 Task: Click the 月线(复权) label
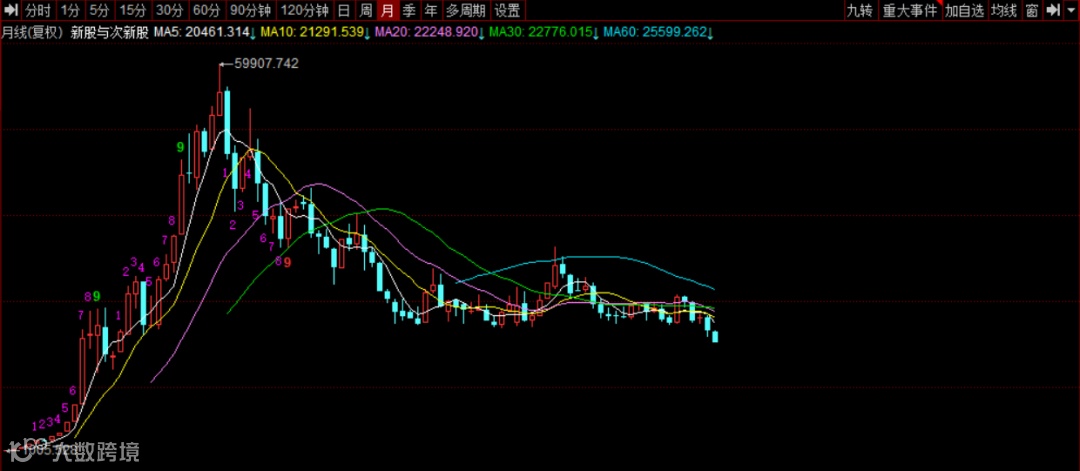coord(32,32)
